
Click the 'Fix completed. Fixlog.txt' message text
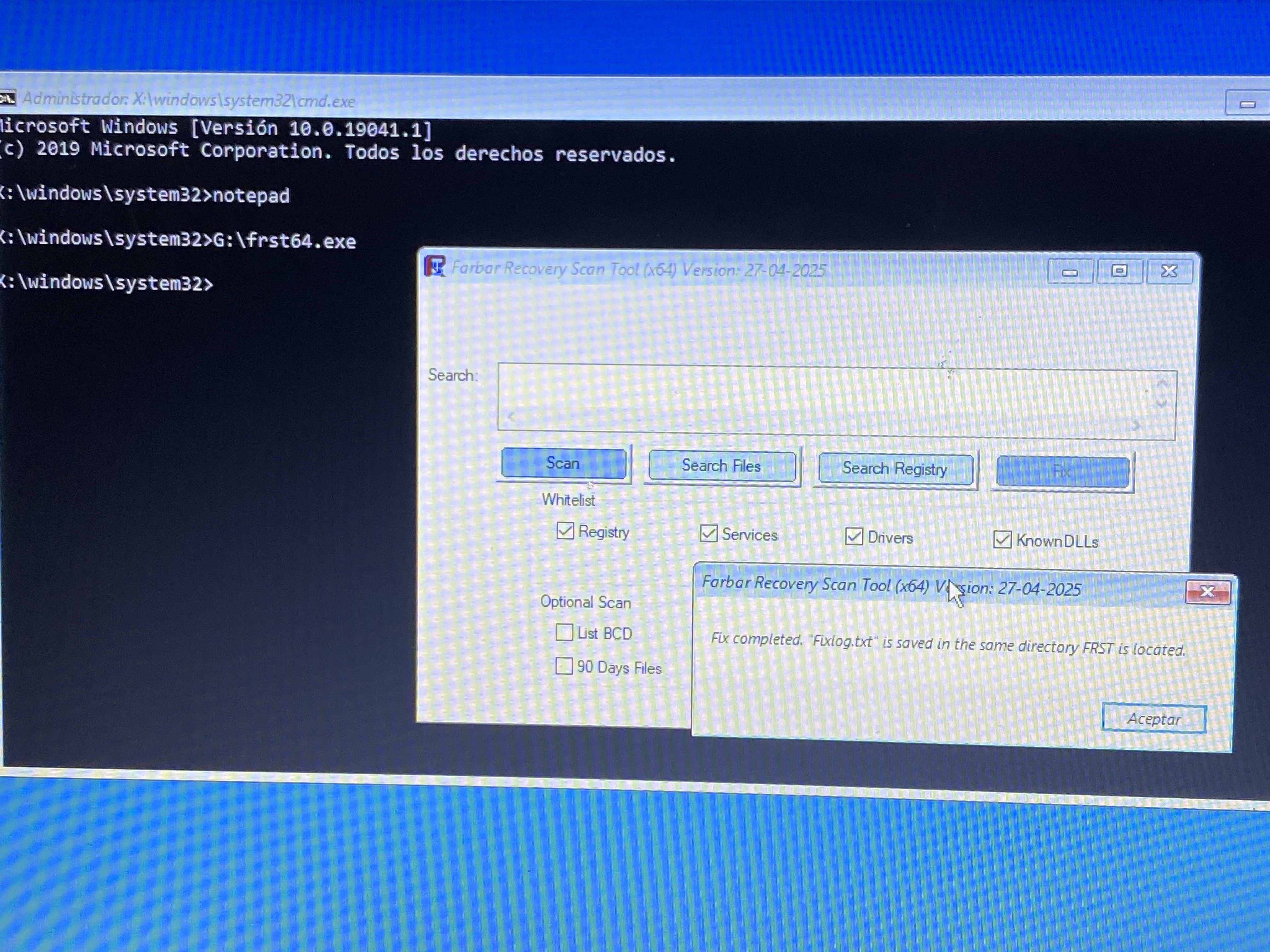pos(948,645)
